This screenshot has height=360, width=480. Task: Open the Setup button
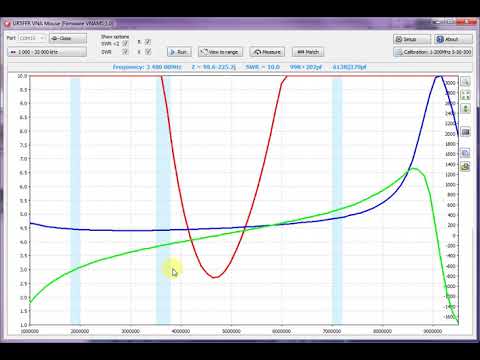tap(412, 39)
